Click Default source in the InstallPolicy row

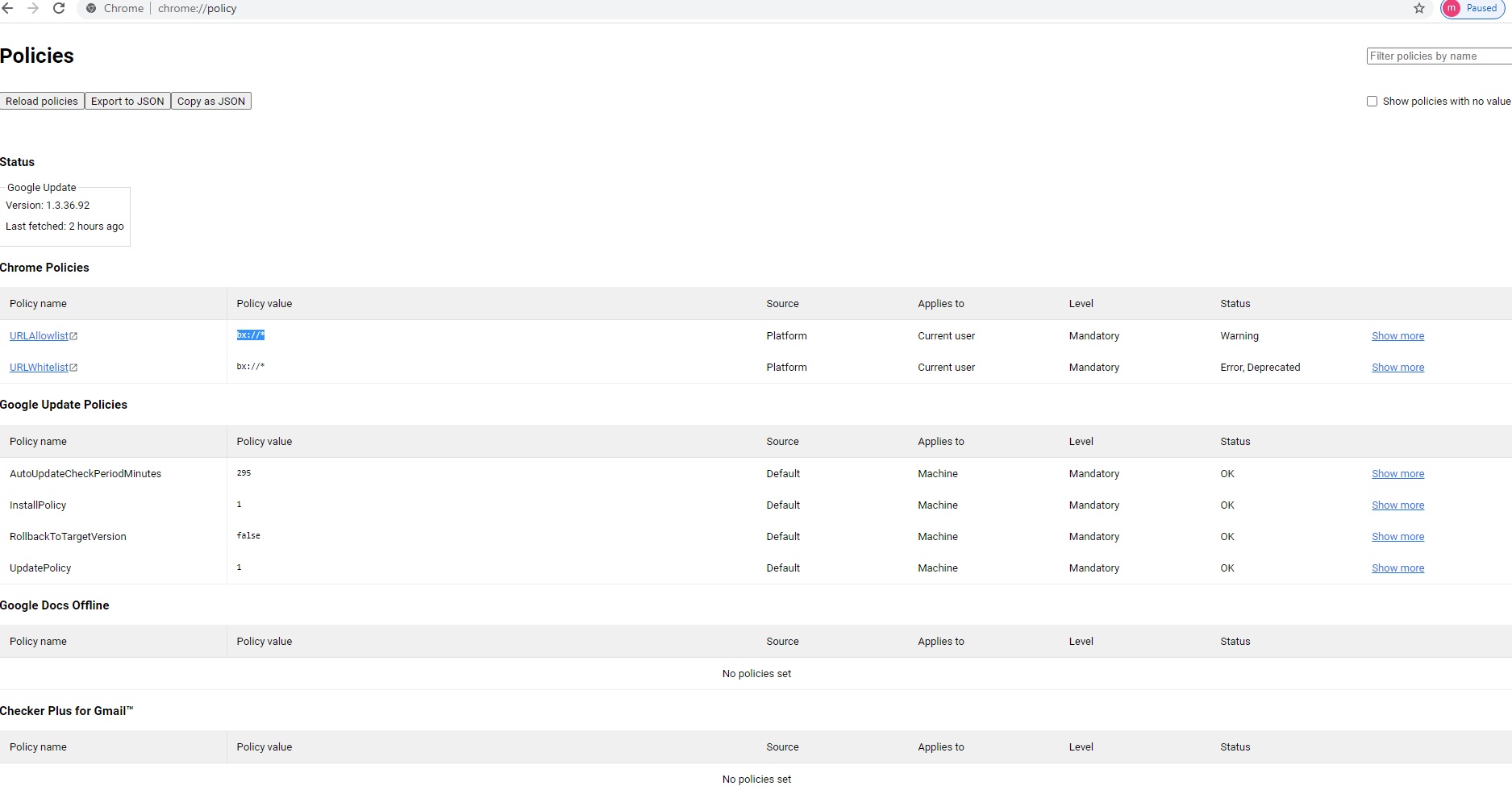pos(783,505)
